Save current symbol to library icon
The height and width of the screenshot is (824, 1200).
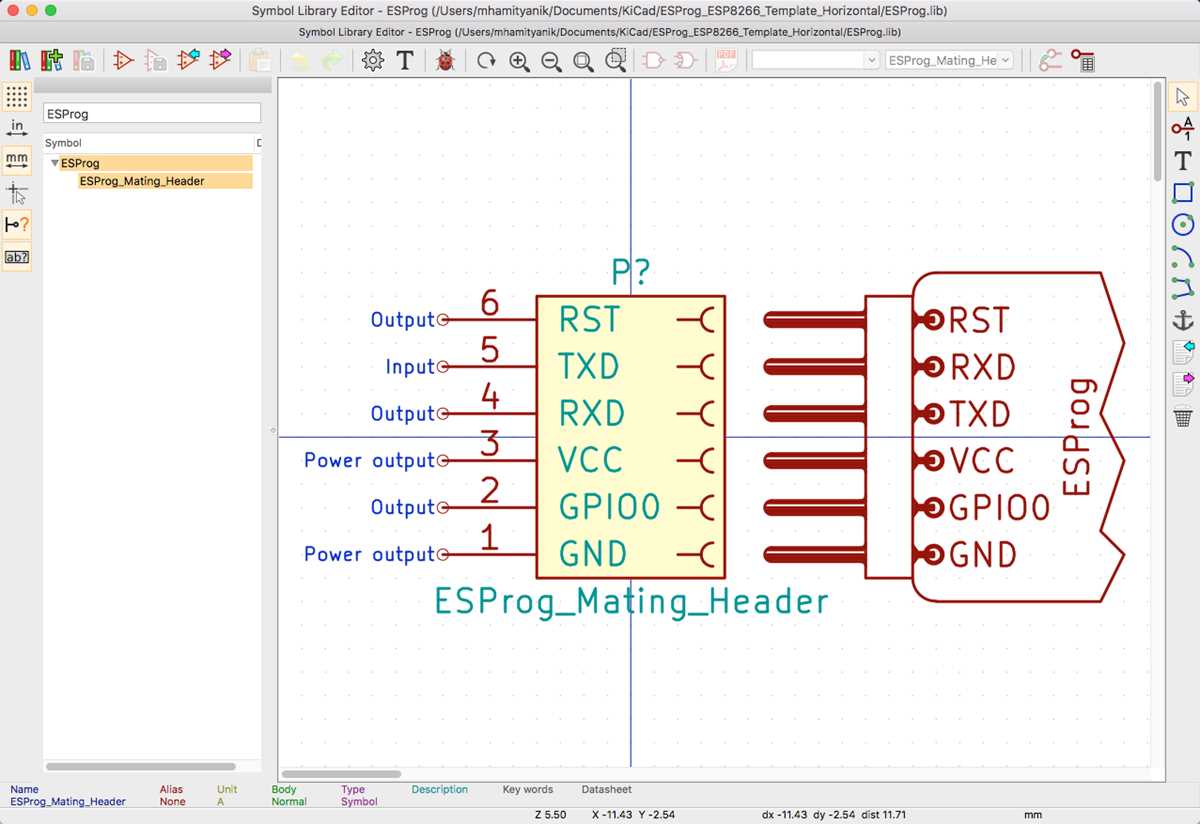pyautogui.click(x=156, y=60)
